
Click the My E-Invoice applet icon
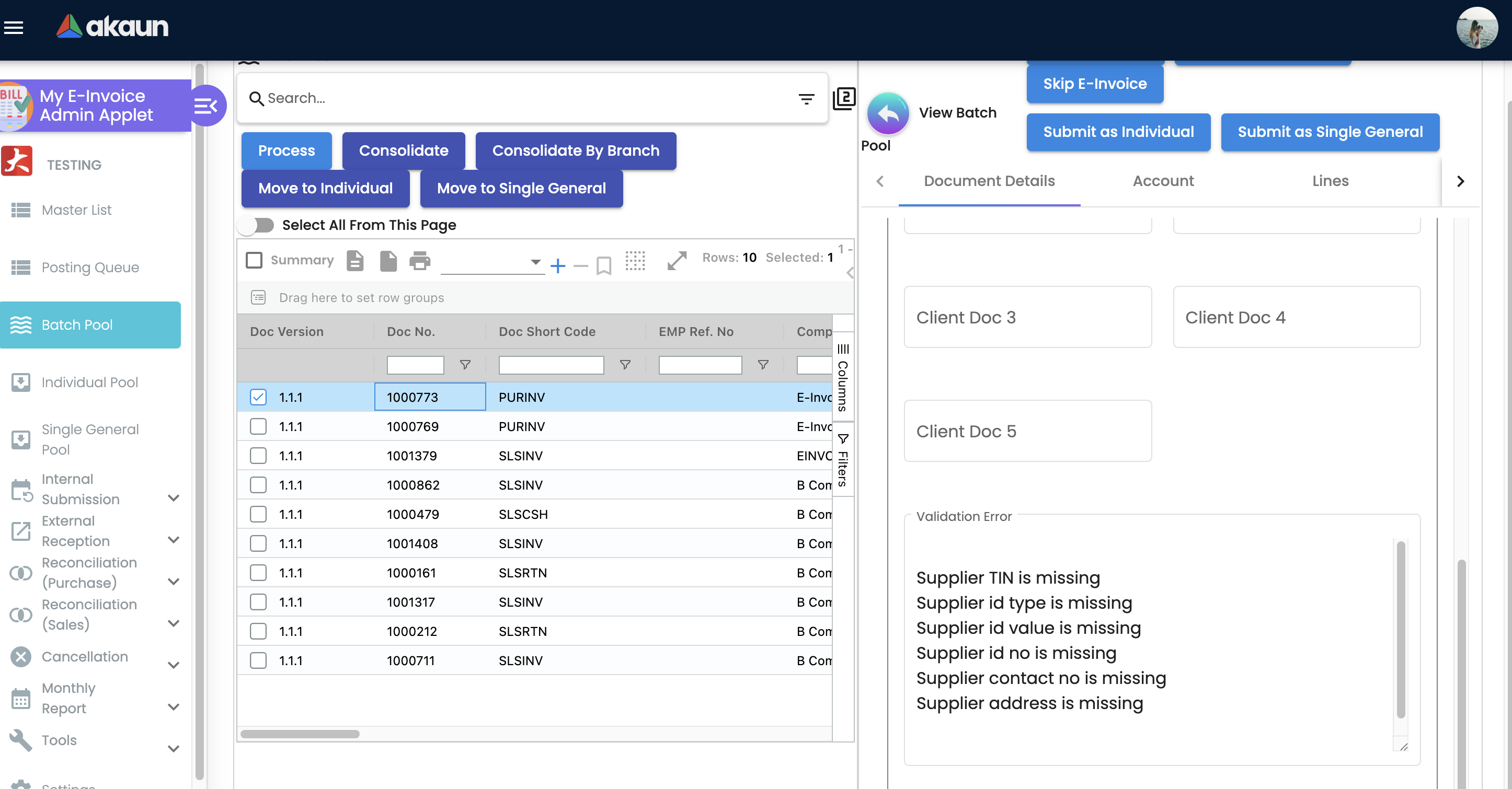pos(16,106)
